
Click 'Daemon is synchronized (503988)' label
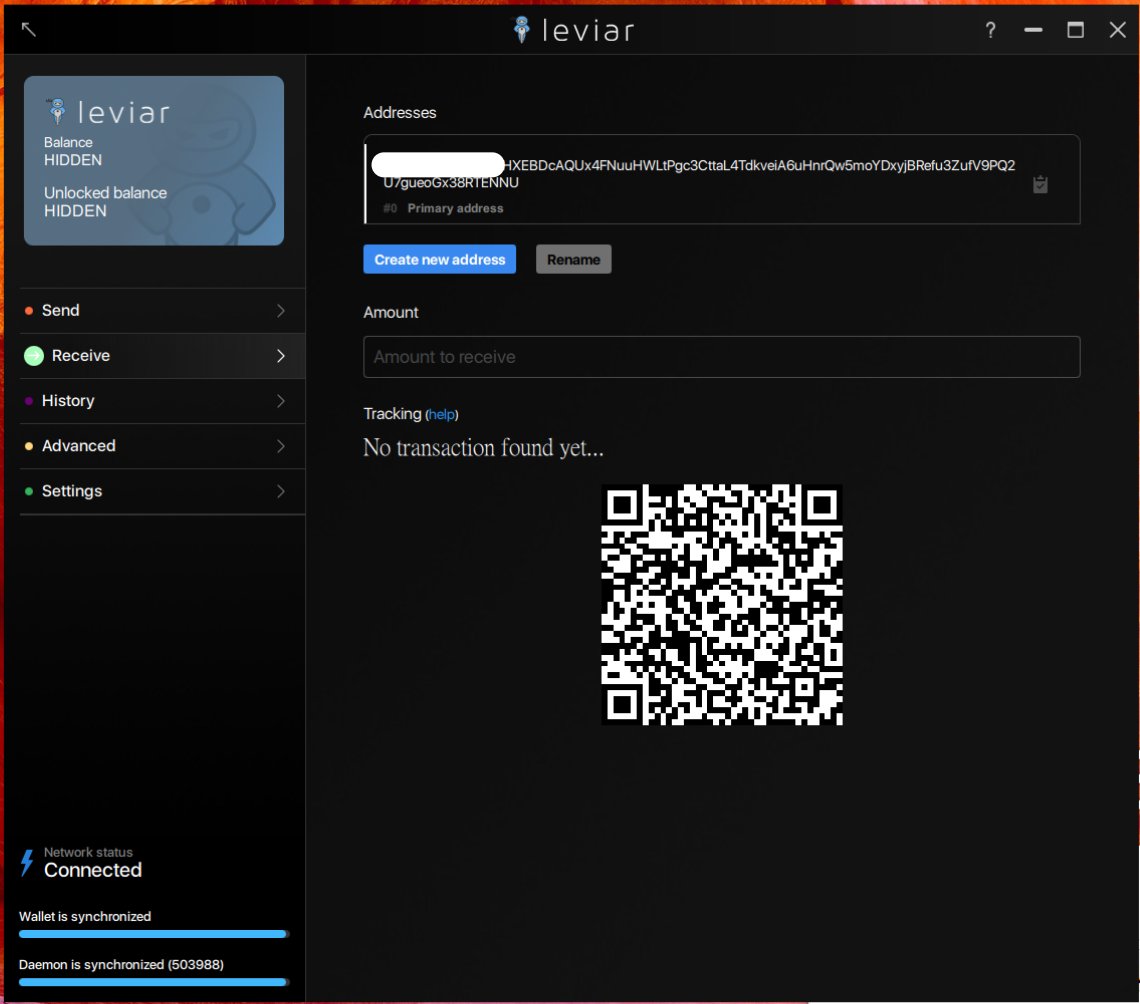pos(121,965)
